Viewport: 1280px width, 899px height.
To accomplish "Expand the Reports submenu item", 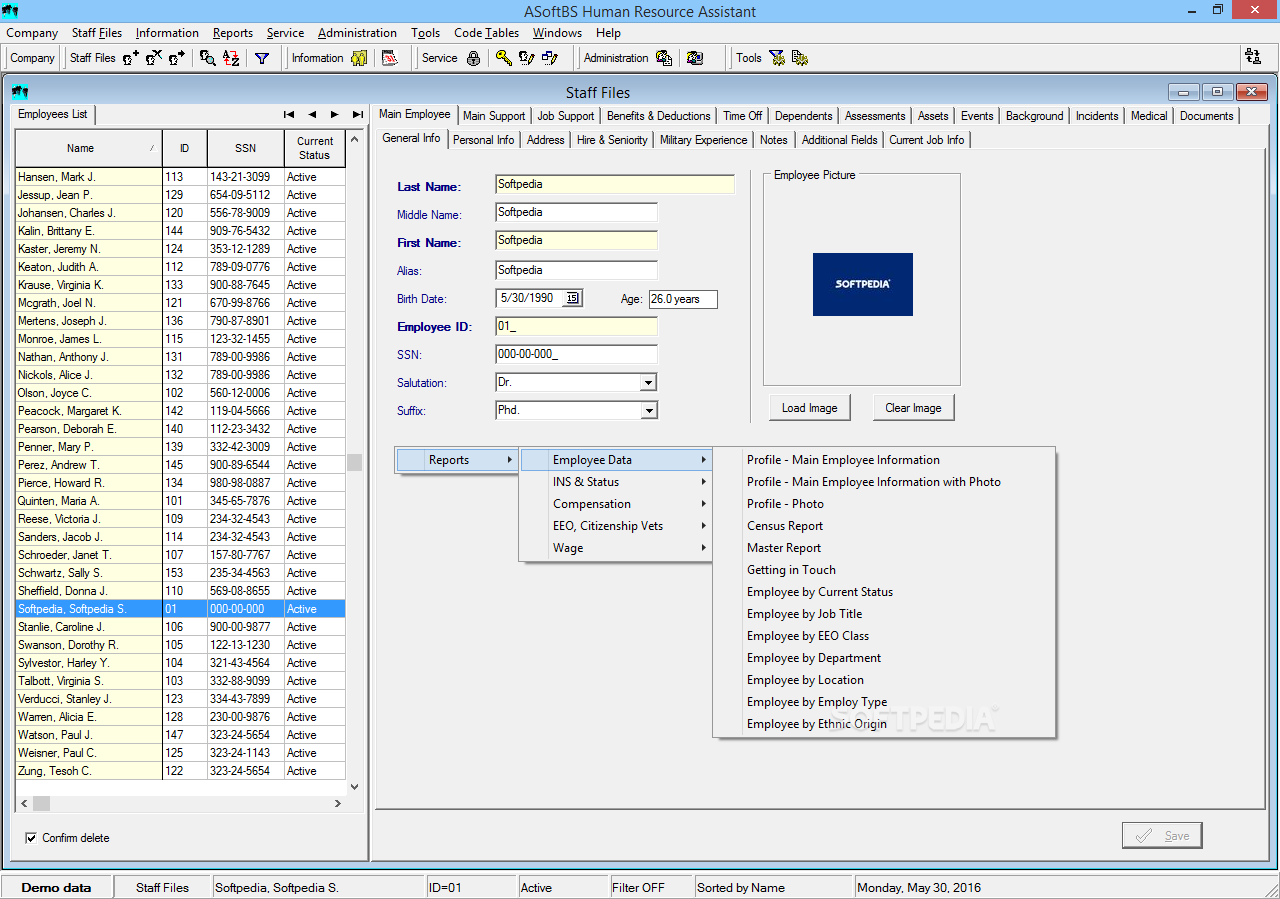I will pyautogui.click(x=457, y=460).
